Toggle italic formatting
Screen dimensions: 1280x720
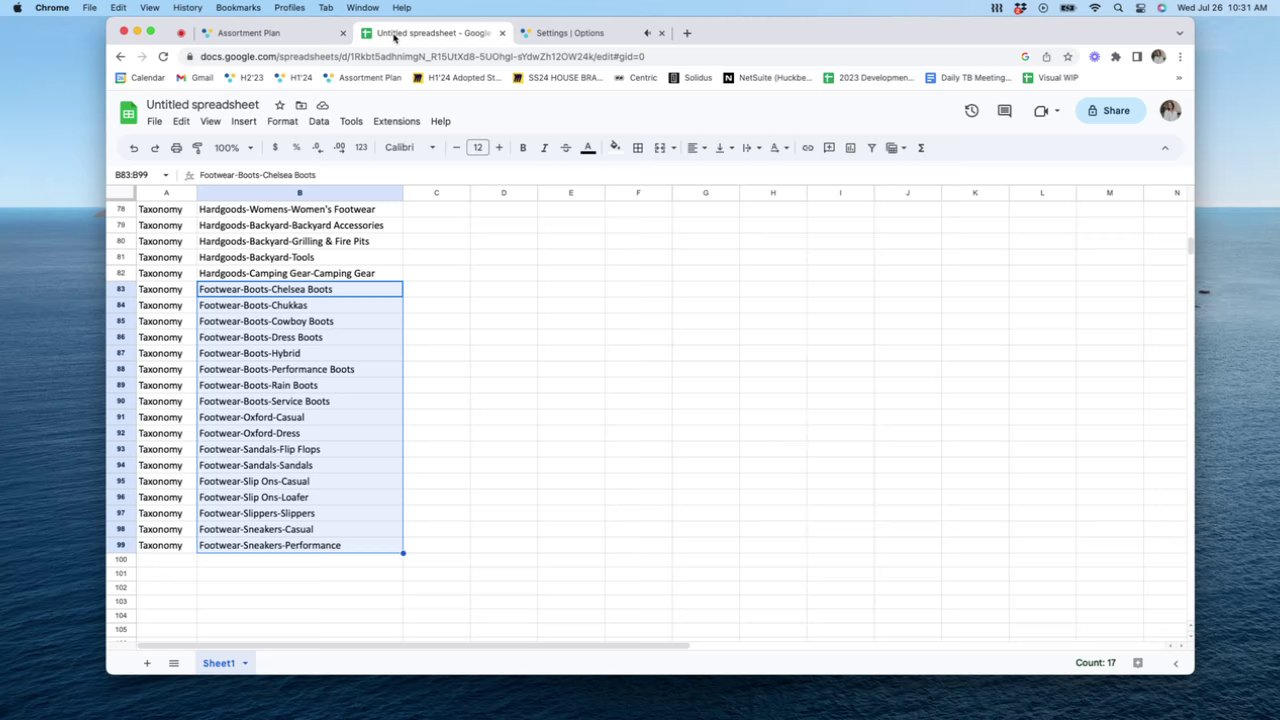coord(544,148)
